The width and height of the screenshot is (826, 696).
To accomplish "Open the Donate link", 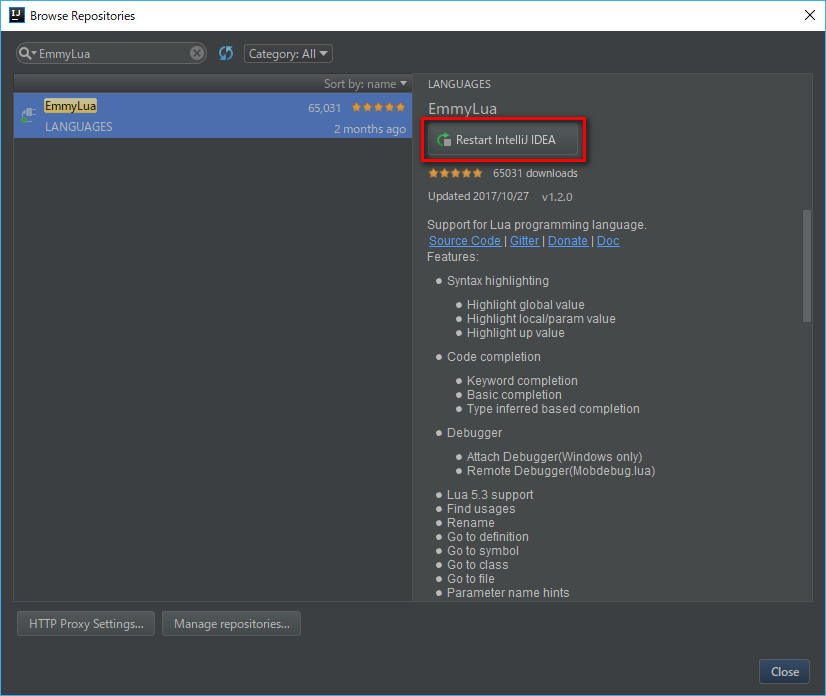I will (x=567, y=241).
